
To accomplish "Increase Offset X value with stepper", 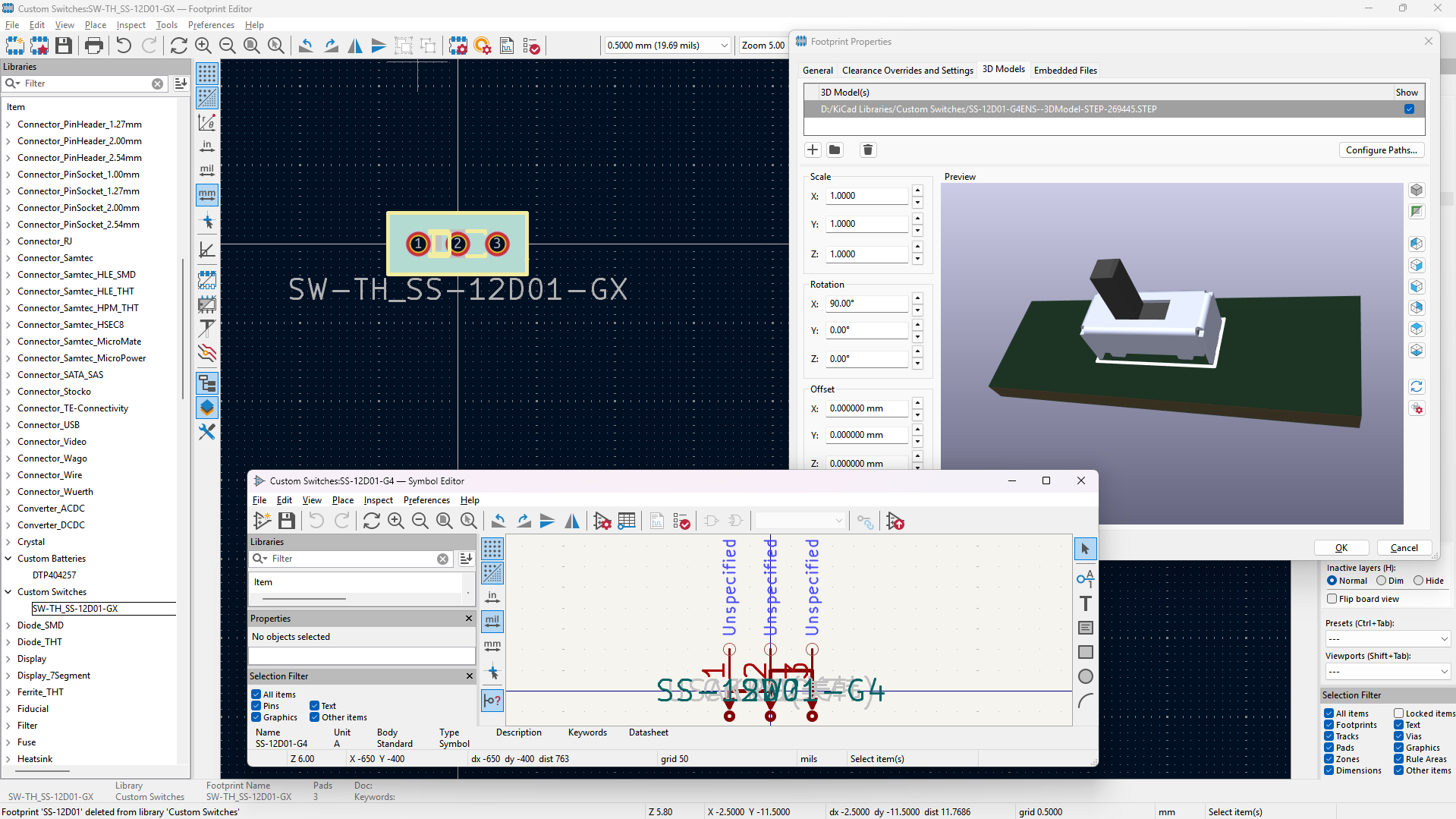I will 917,404.
